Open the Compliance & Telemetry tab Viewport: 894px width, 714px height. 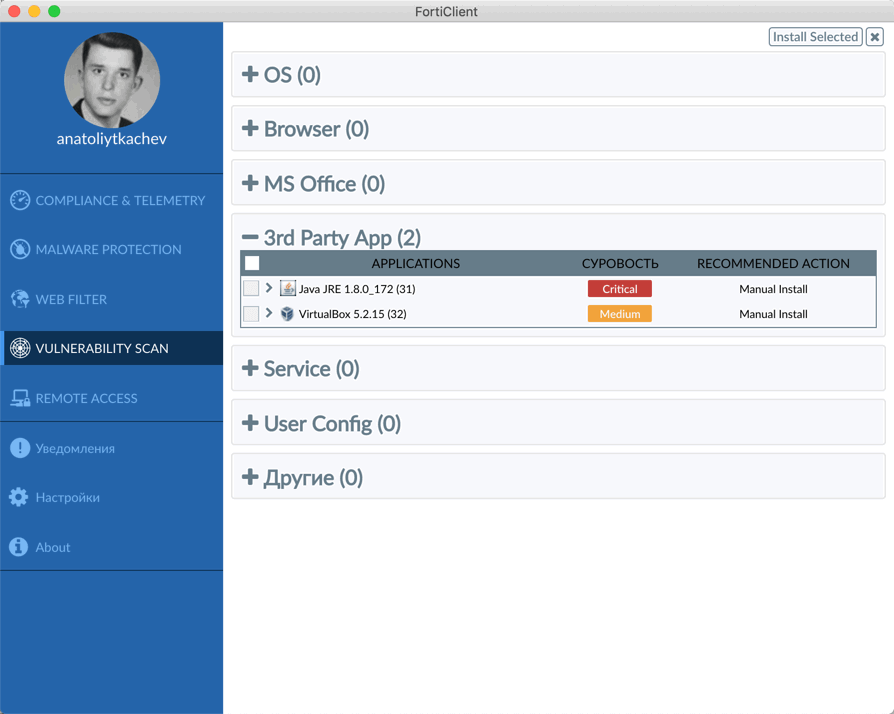(x=112, y=201)
